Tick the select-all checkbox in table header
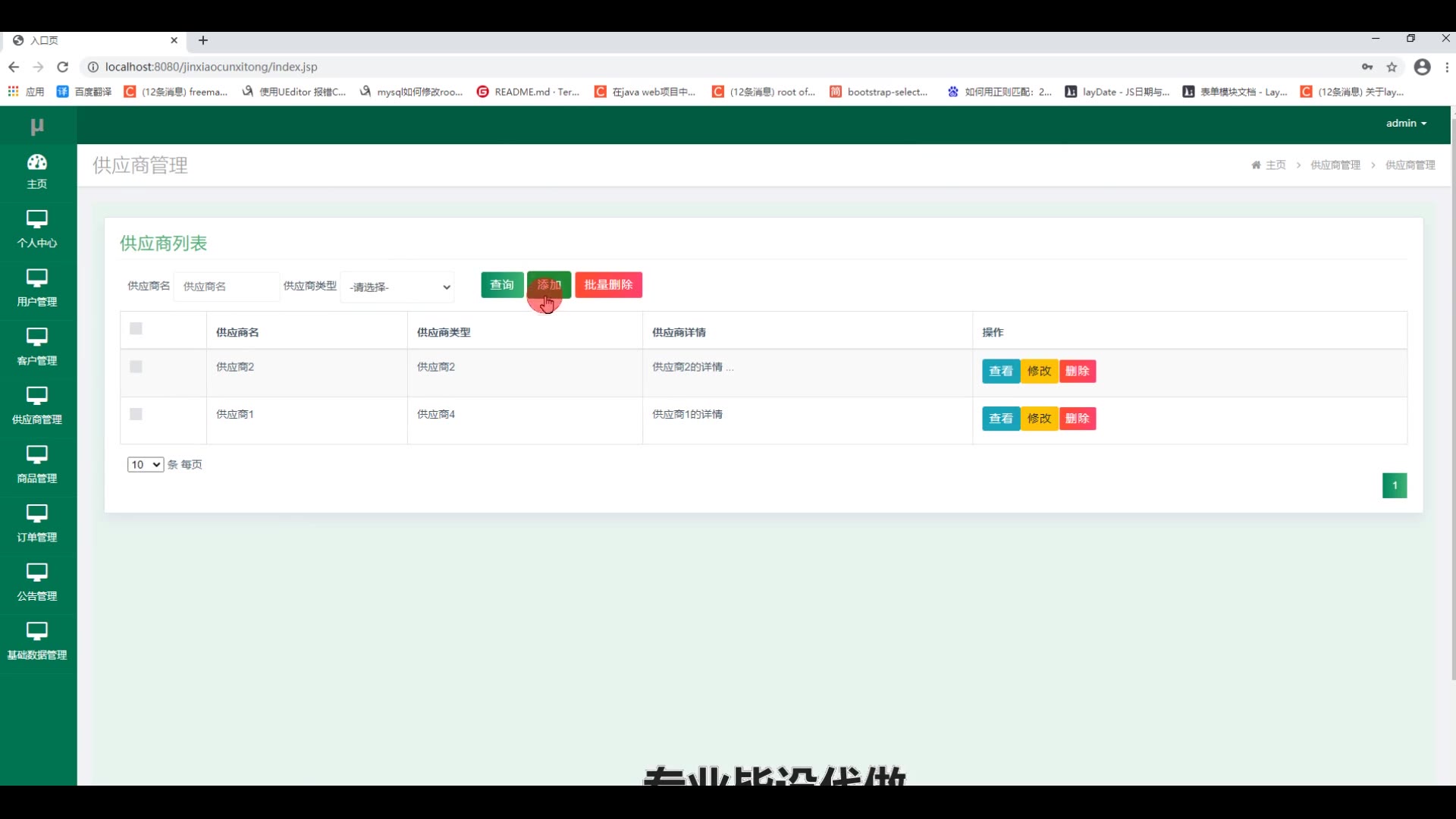Viewport: 1456px width, 819px height. (x=136, y=328)
